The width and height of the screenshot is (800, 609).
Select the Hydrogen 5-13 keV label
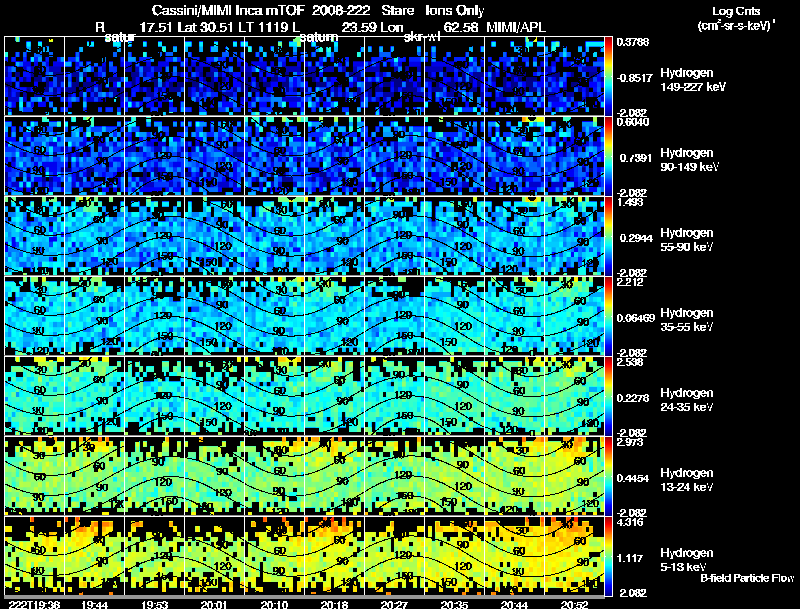click(x=687, y=560)
